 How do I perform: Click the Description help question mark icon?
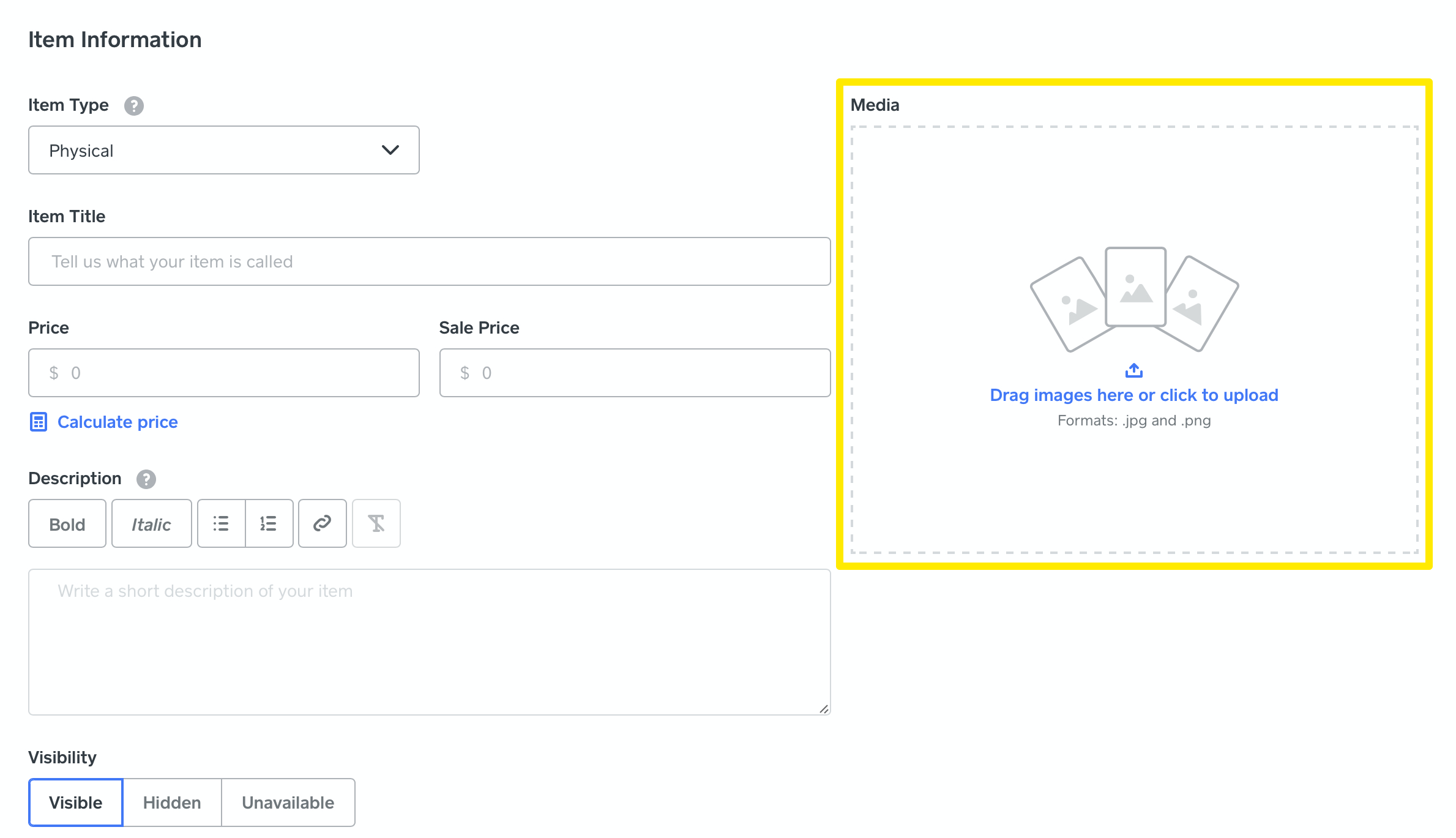click(x=146, y=479)
